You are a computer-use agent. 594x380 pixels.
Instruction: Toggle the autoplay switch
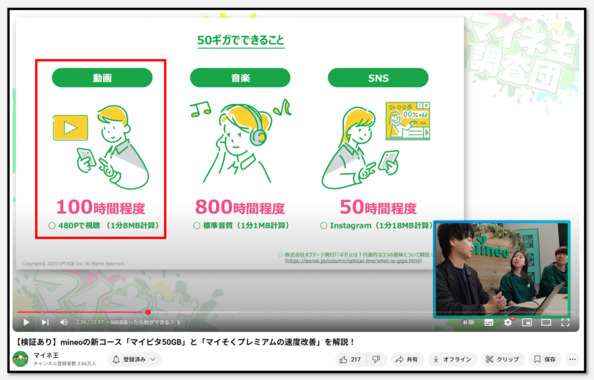[468, 322]
